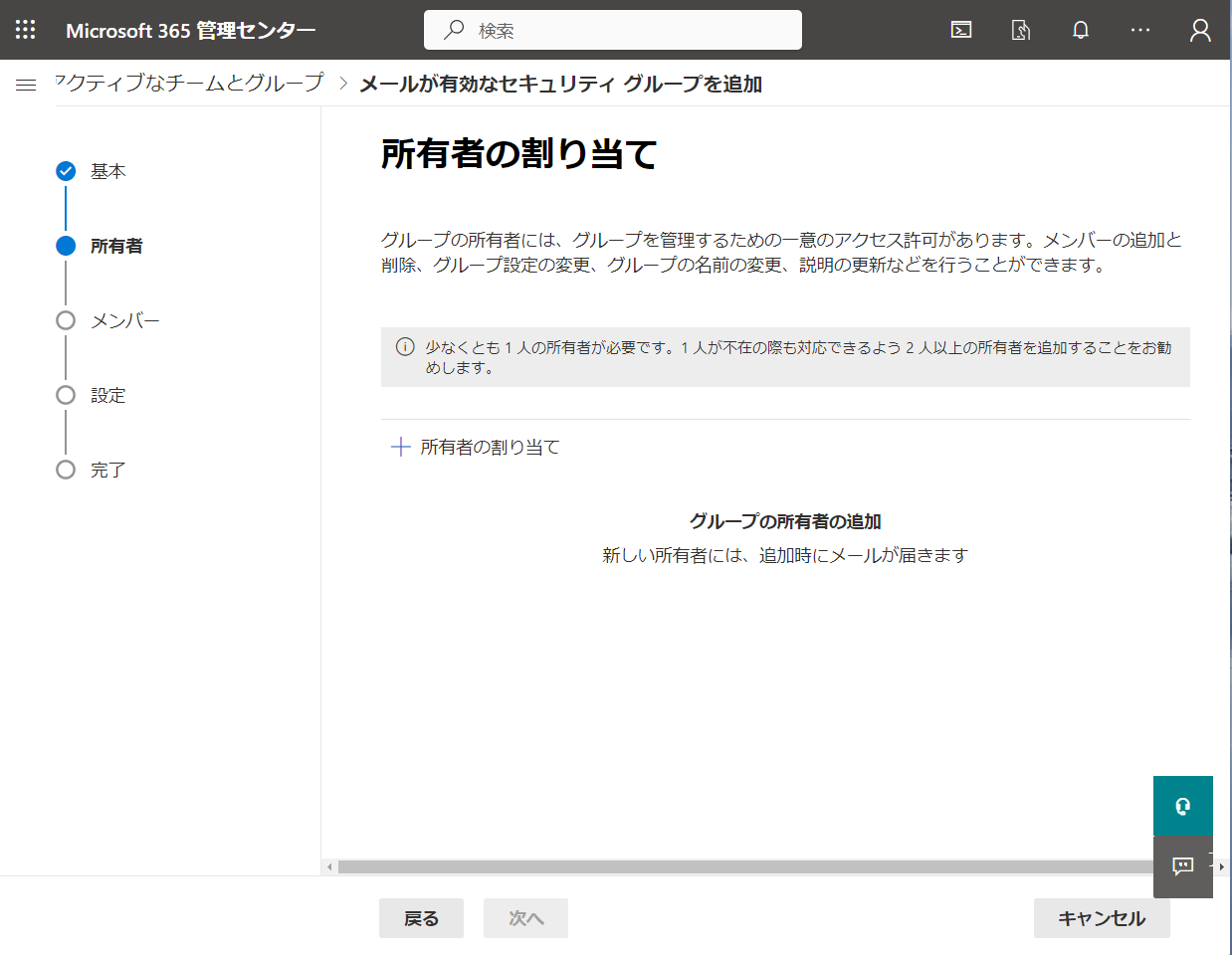The height and width of the screenshot is (955, 1232).
Task: Click the text グループの所有者の追加
Action: coord(785,521)
